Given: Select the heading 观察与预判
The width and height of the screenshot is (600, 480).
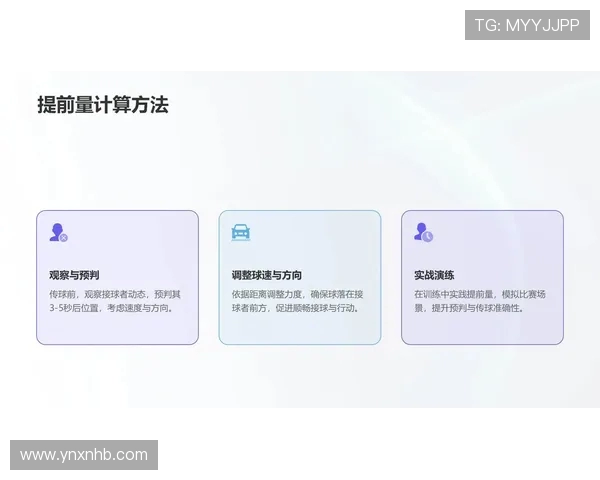Looking at the screenshot, I should pyautogui.click(x=74, y=275).
